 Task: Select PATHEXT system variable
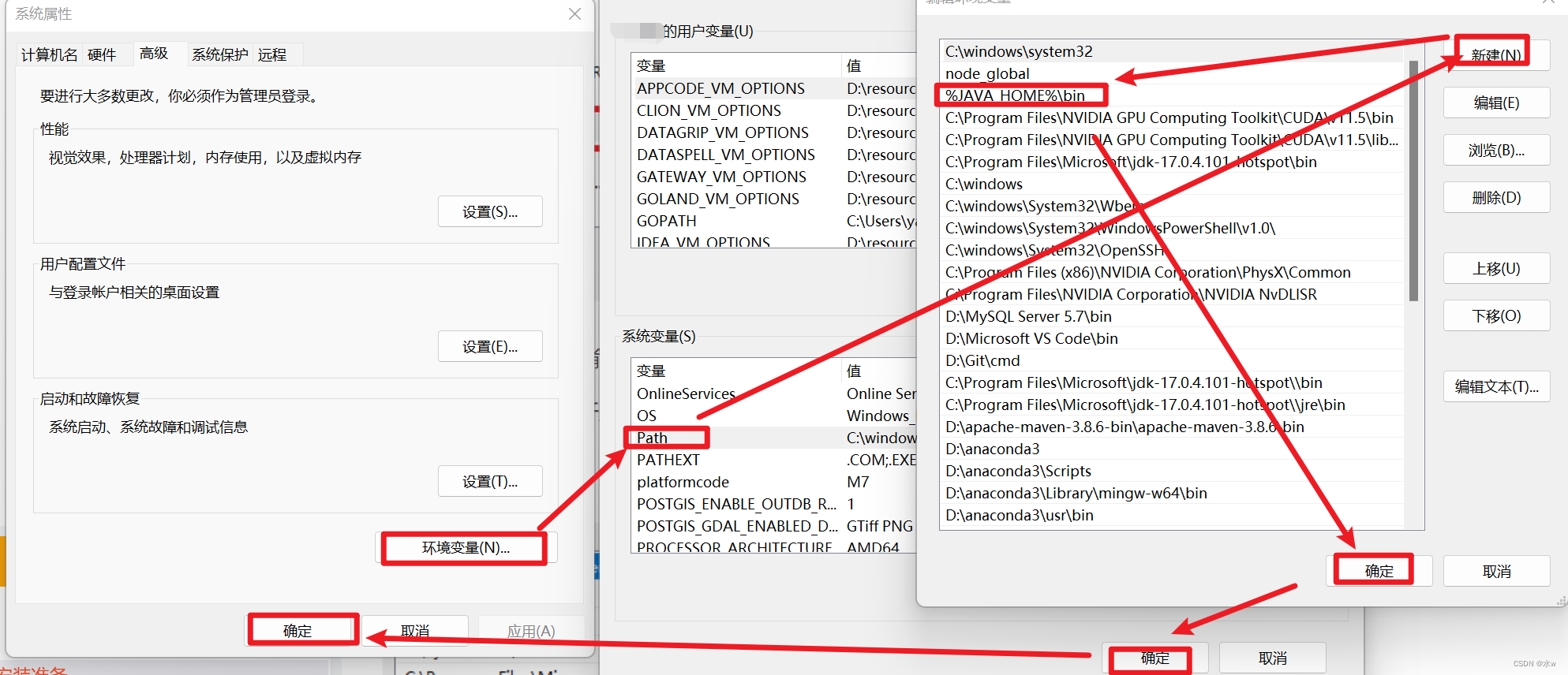(773, 460)
